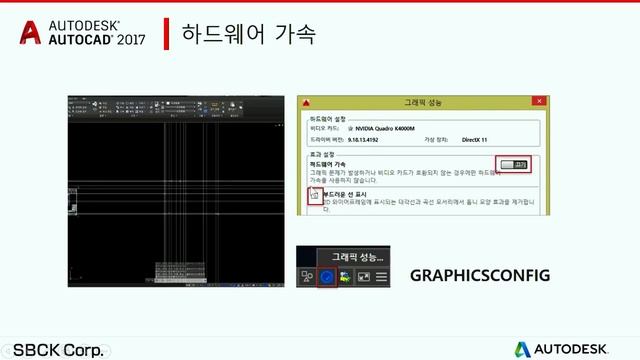Click the GRAPHICSCONFIG command text
Viewport: 640px width, 360px height.
pyautogui.click(x=480, y=276)
